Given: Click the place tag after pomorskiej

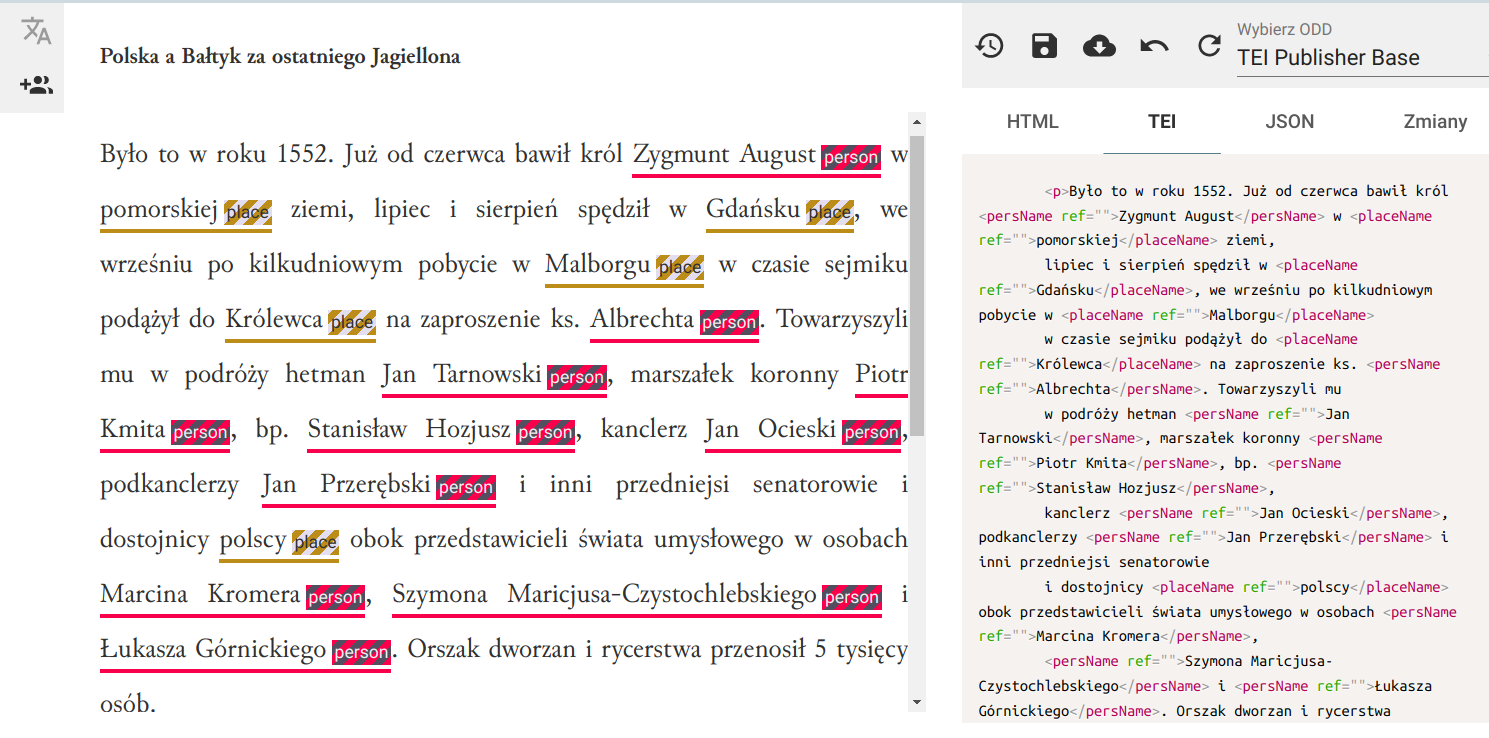Looking at the screenshot, I should (248, 212).
